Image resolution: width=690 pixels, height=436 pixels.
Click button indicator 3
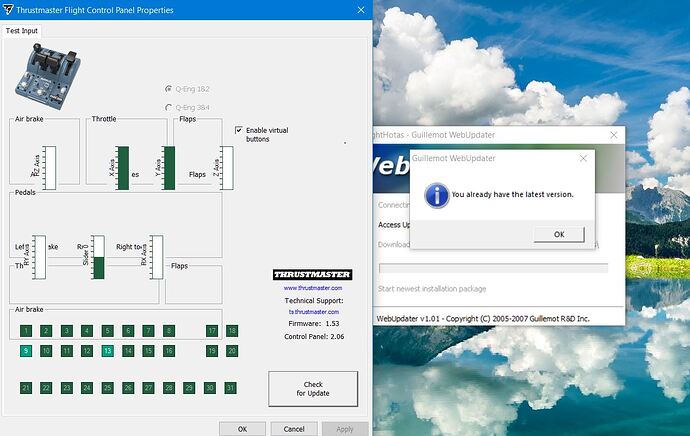[66, 331]
